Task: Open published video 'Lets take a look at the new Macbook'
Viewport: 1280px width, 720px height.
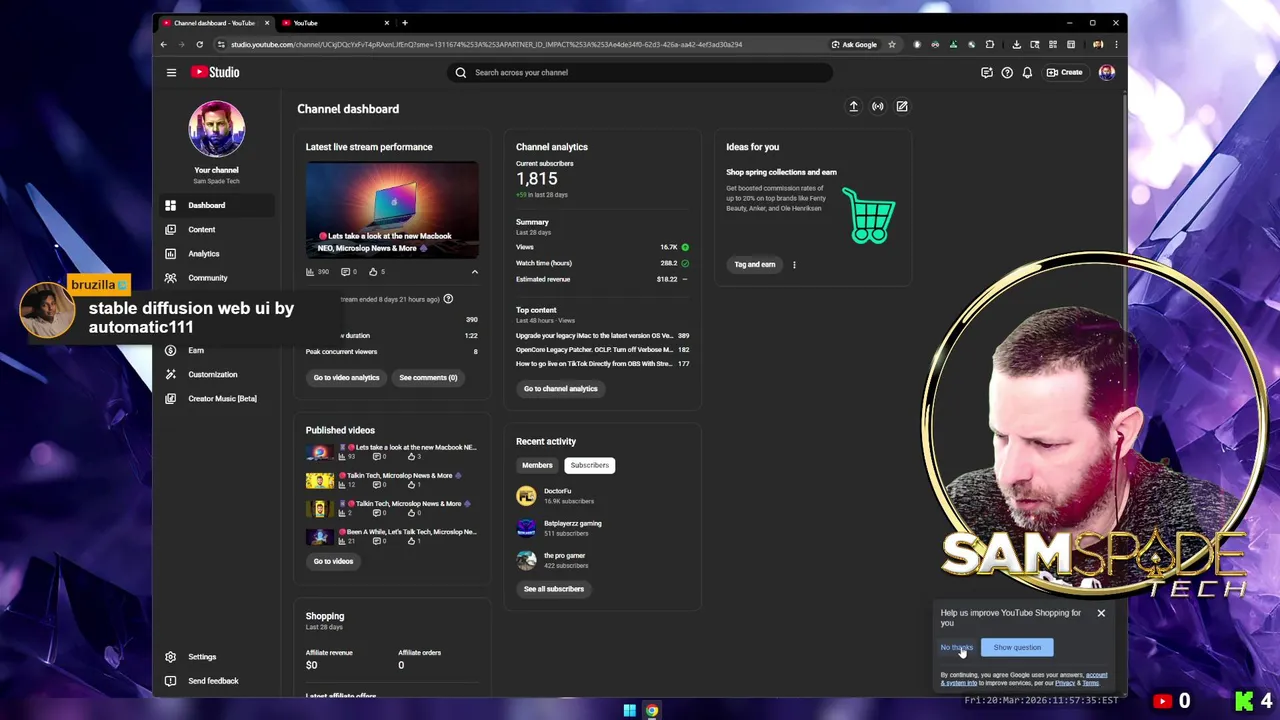Action: click(391, 452)
